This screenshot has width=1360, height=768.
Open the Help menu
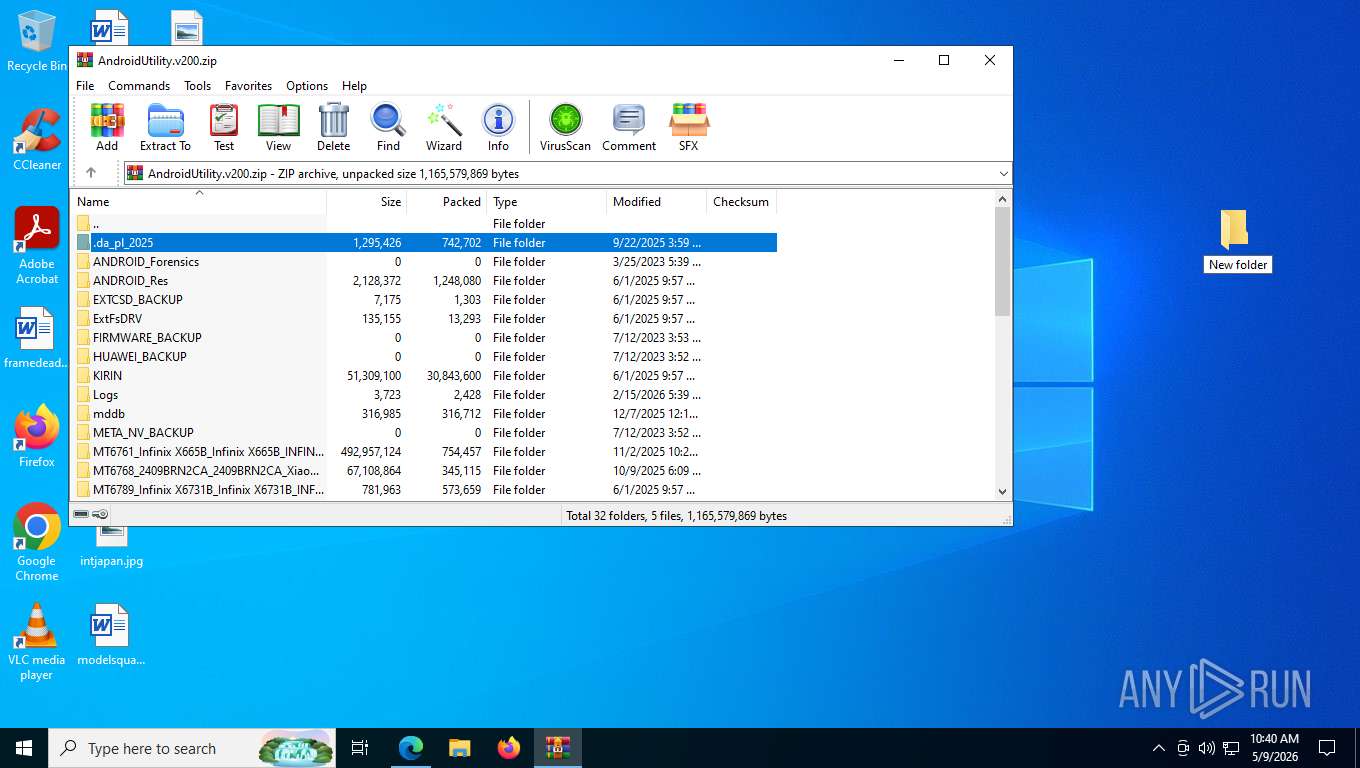354,86
